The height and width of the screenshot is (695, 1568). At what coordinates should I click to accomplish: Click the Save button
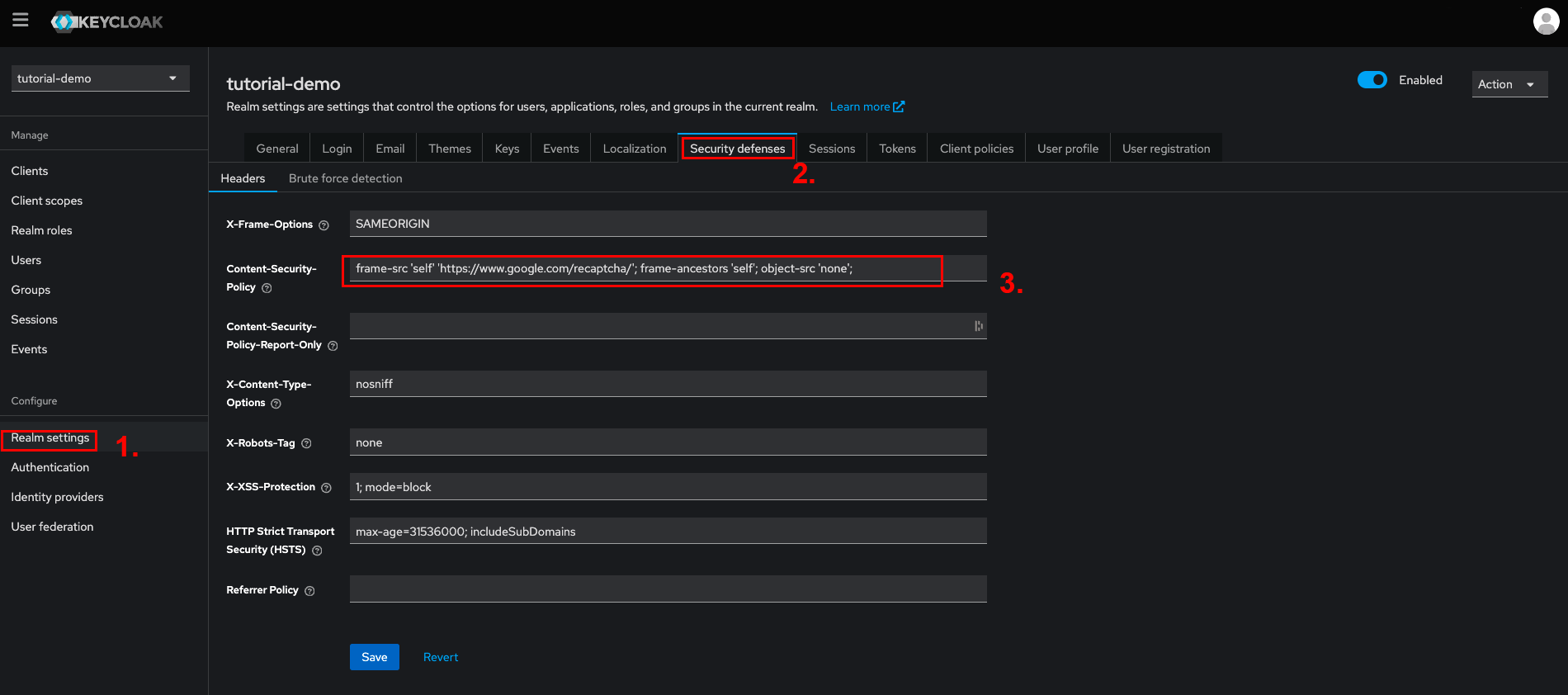point(375,657)
